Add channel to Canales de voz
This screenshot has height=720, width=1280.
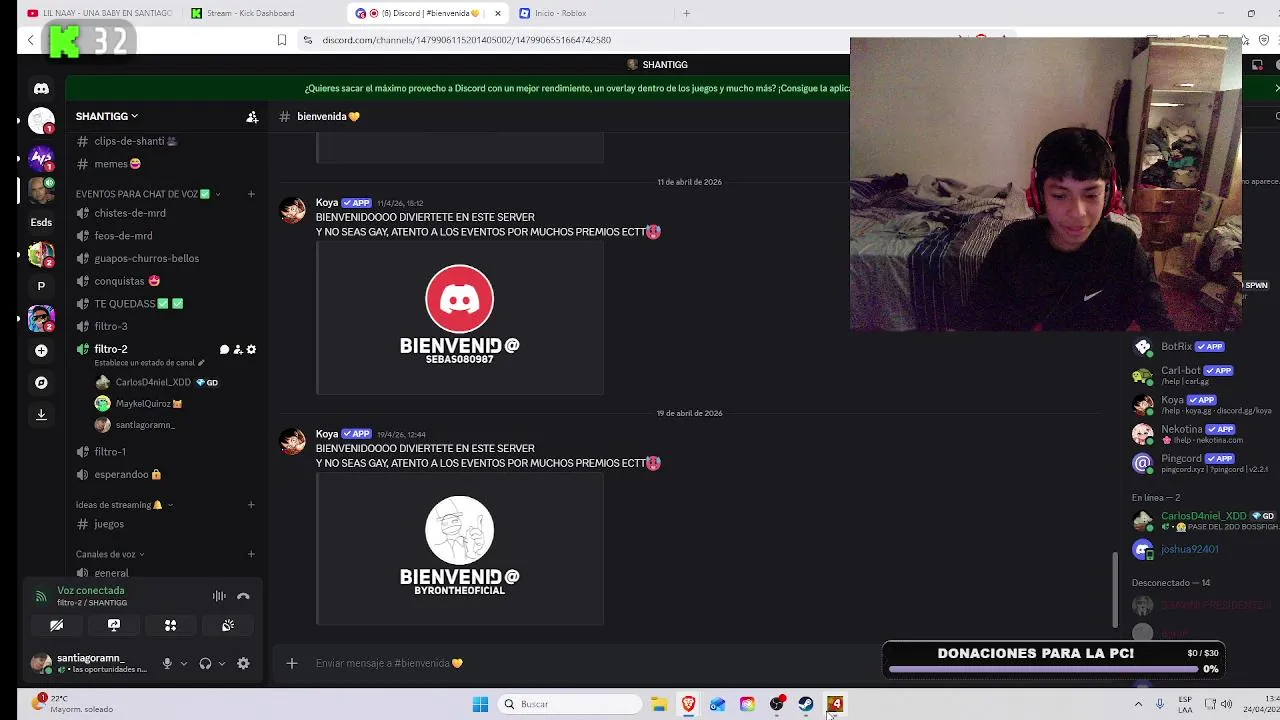(x=251, y=554)
